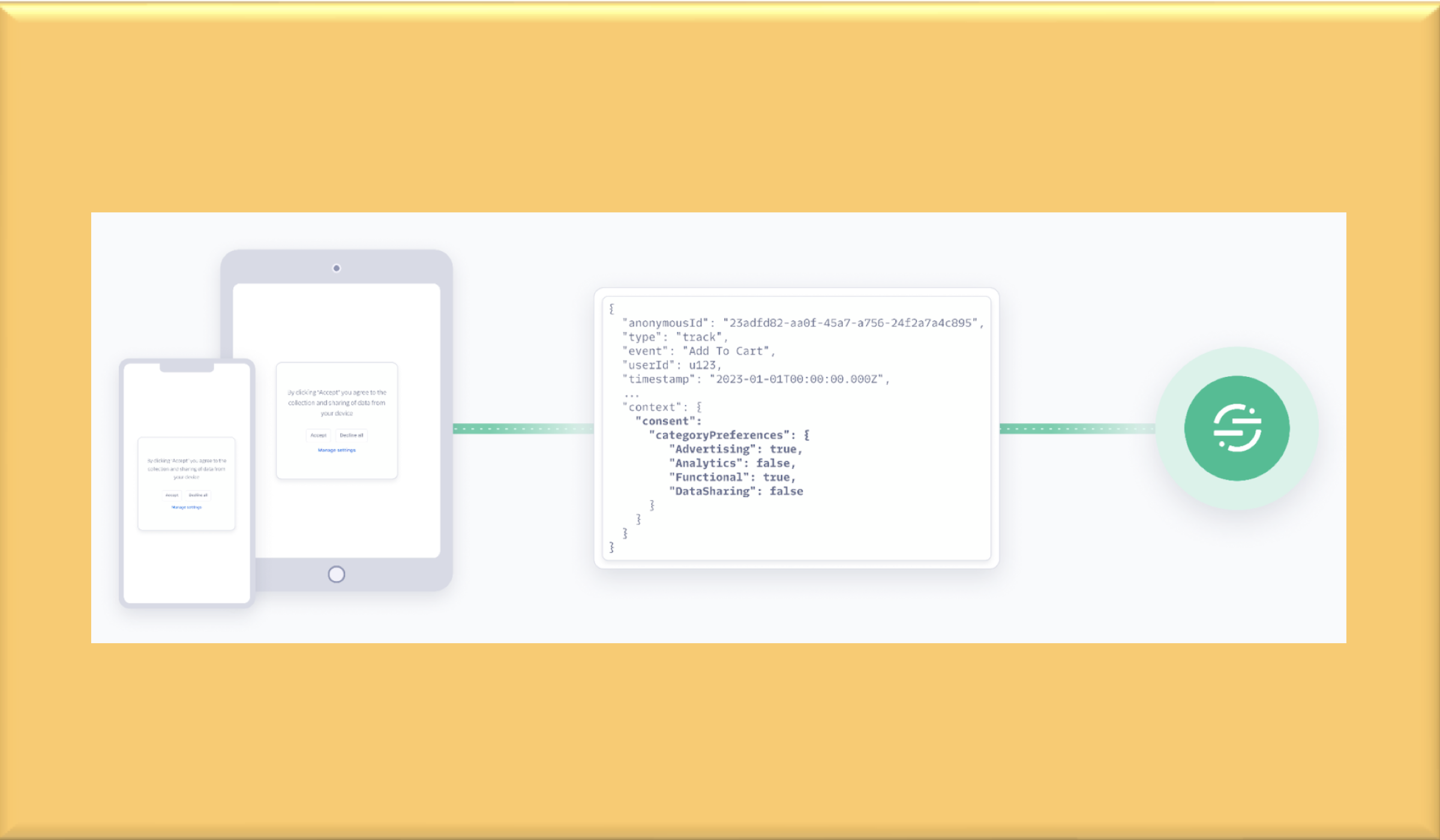Open Manage settings on the phone dialog

pos(186,506)
